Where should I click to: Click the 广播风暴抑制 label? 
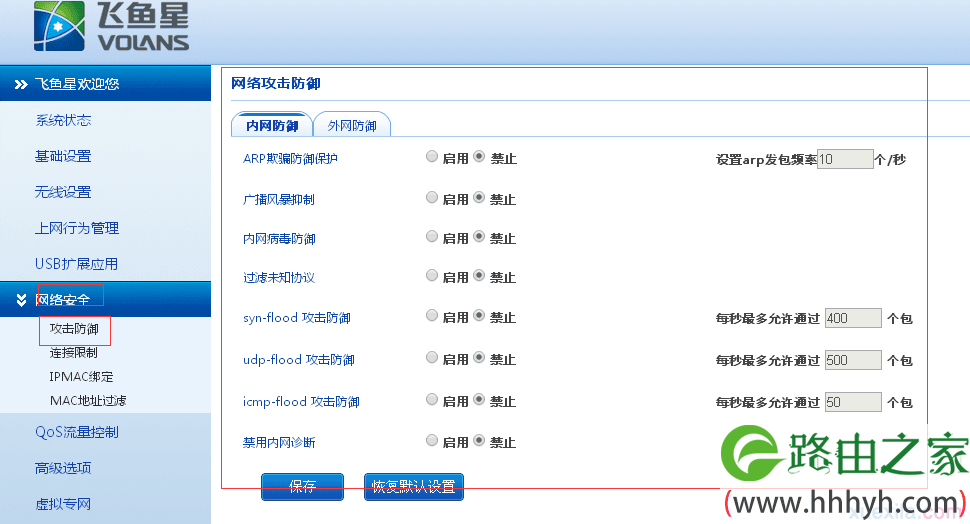pos(278,199)
